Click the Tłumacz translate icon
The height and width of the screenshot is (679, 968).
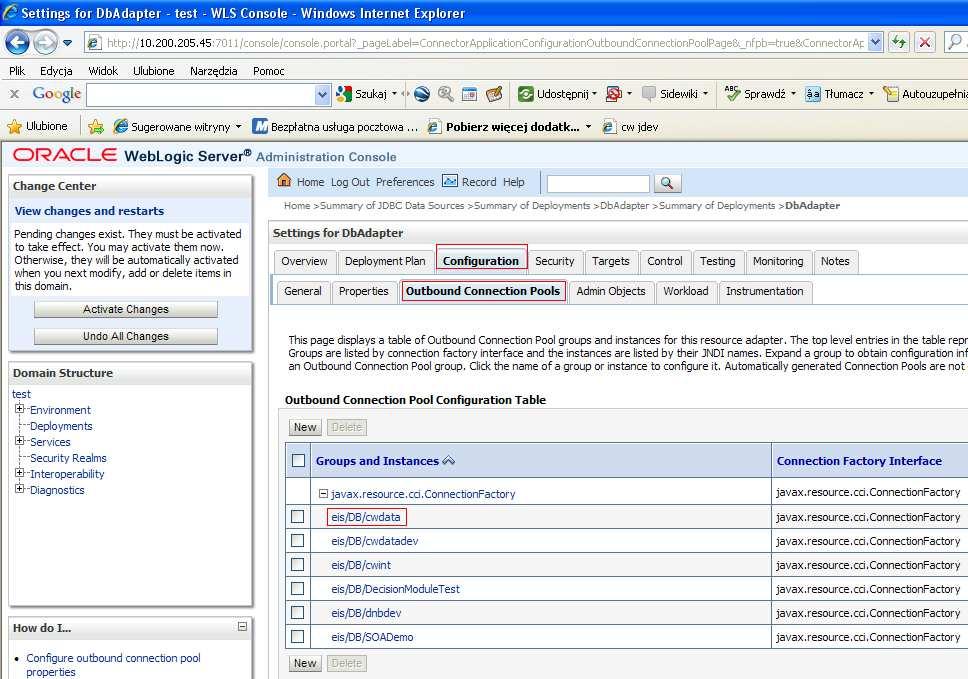tap(813, 94)
